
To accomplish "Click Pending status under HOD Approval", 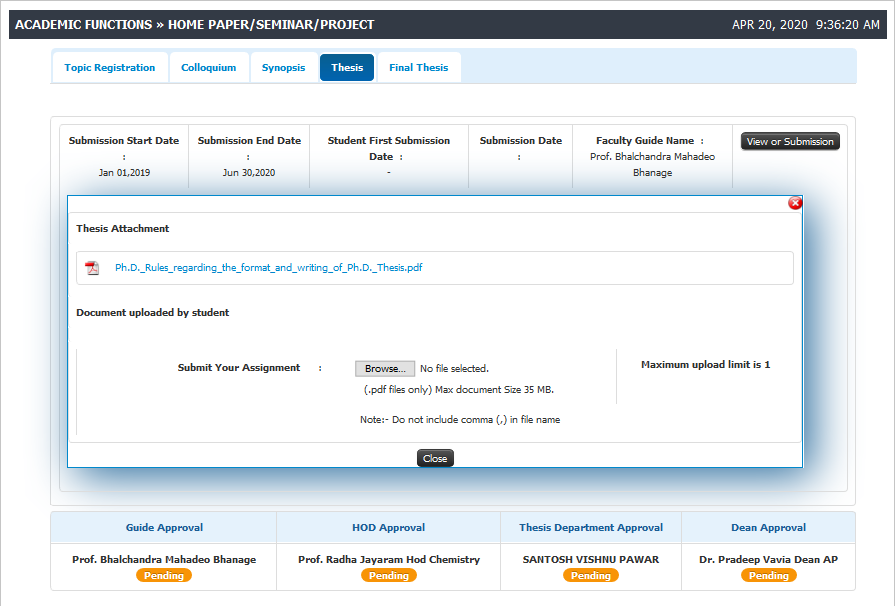I will (389, 575).
